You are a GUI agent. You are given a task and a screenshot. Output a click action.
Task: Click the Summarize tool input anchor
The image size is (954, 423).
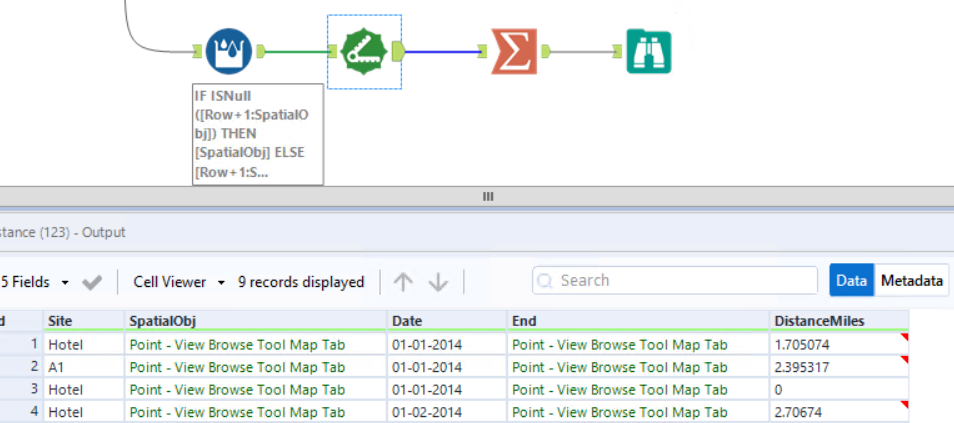tap(482, 51)
